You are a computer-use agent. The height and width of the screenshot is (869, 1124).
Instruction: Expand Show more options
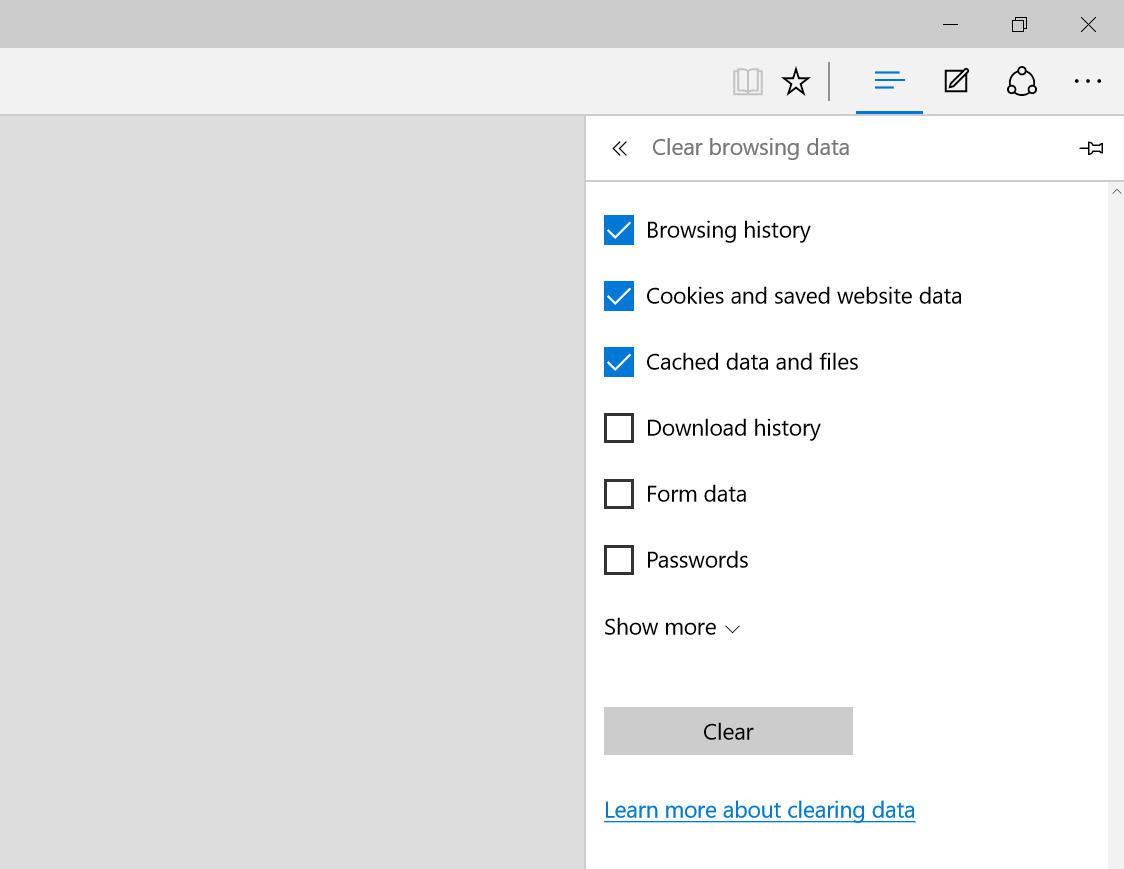coord(672,627)
